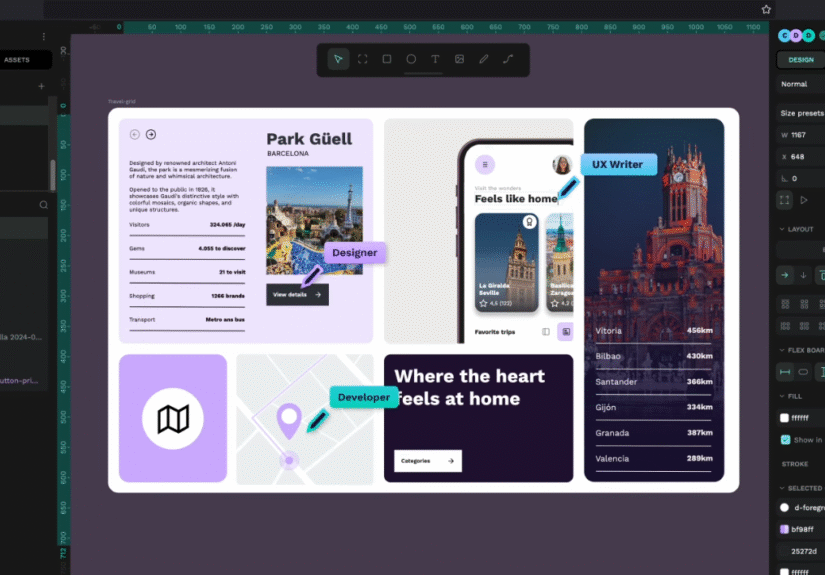This screenshot has width=825, height=575.
Task: Open the Design tab
Action: point(800,60)
